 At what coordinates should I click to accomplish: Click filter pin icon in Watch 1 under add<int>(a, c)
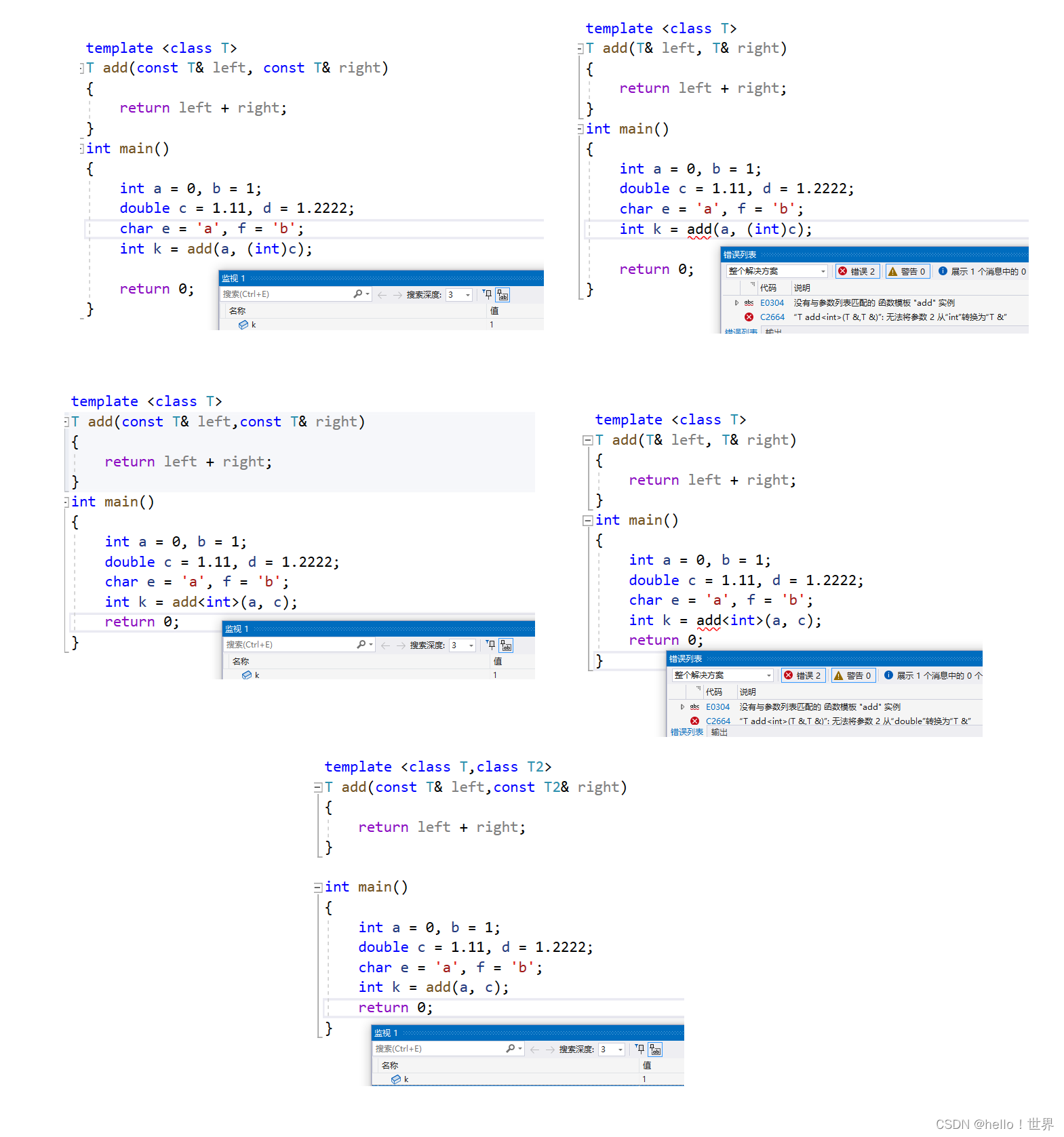pyautogui.click(x=490, y=645)
